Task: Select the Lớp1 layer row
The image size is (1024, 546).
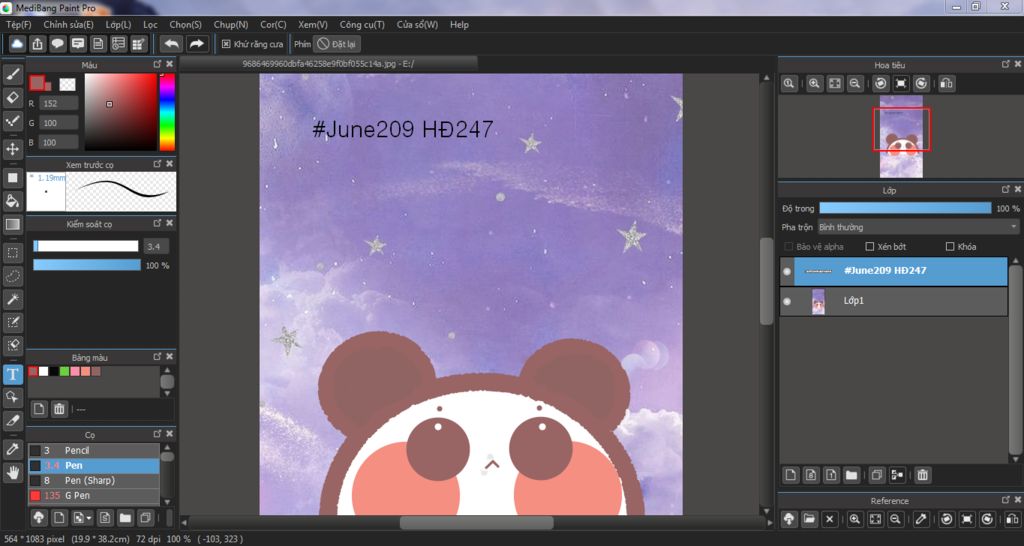Action: coord(893,301)
